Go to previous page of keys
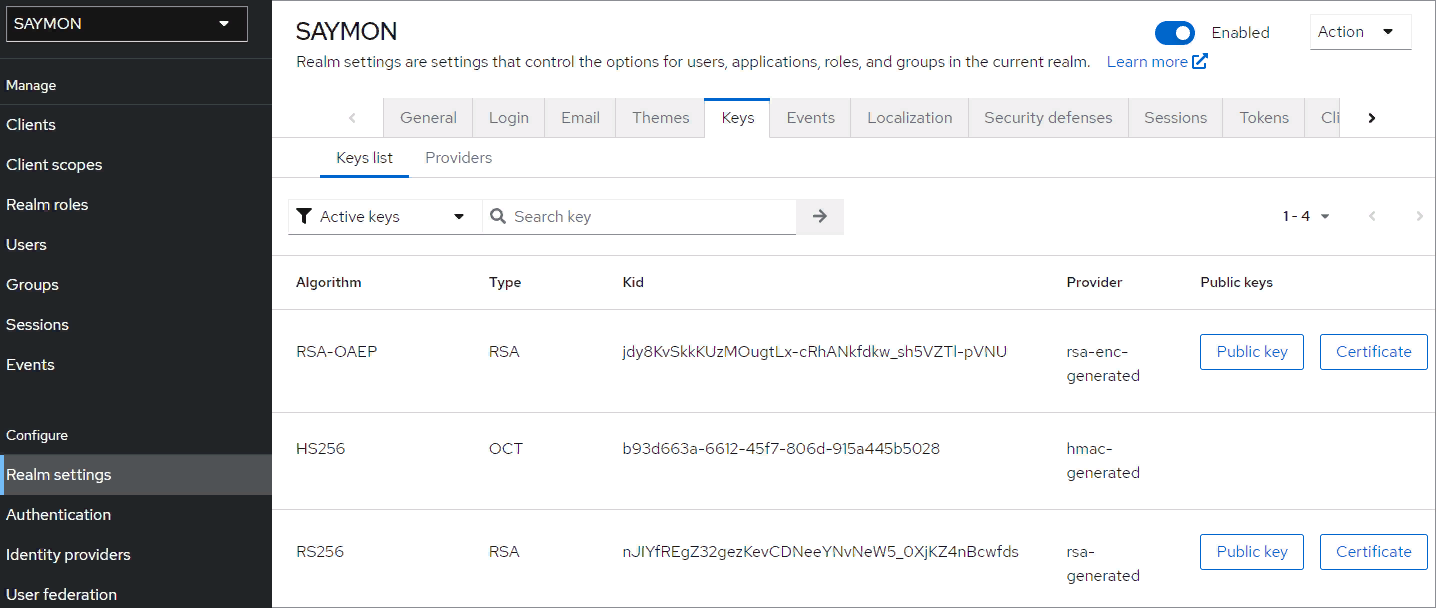This screenshot has height=608, width=1436. pos(1372,217)
